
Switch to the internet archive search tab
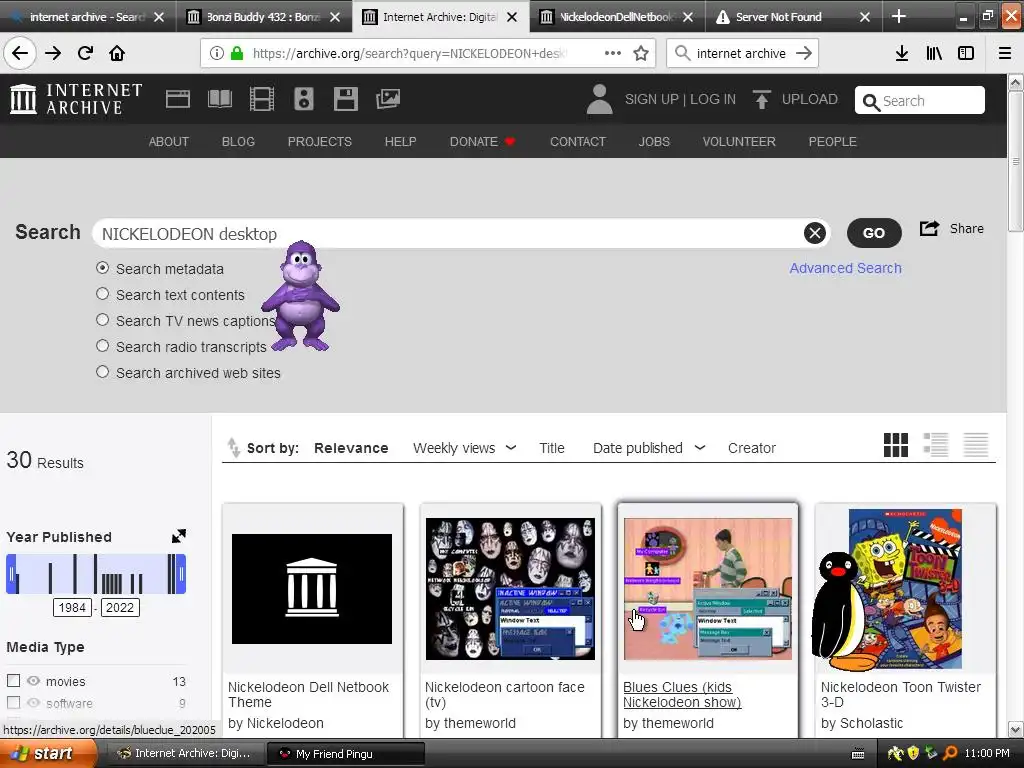[x=87, y=16]
